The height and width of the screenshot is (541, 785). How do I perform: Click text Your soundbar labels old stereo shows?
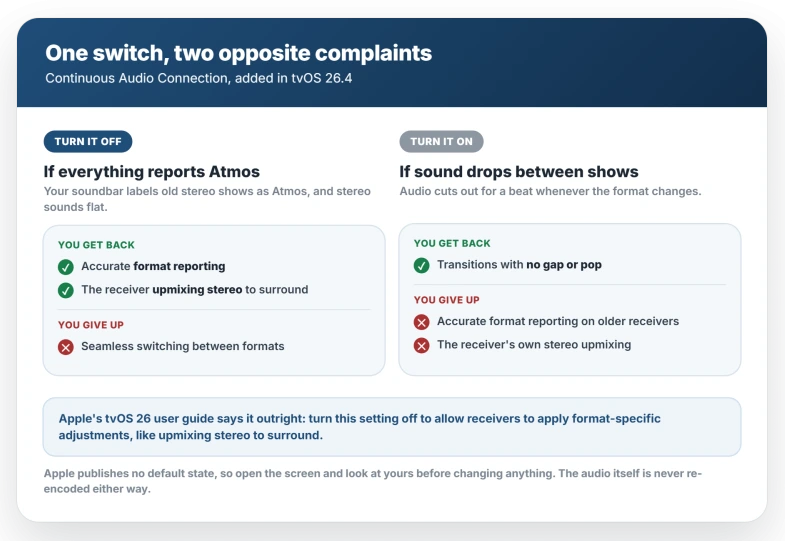(207, 199)
